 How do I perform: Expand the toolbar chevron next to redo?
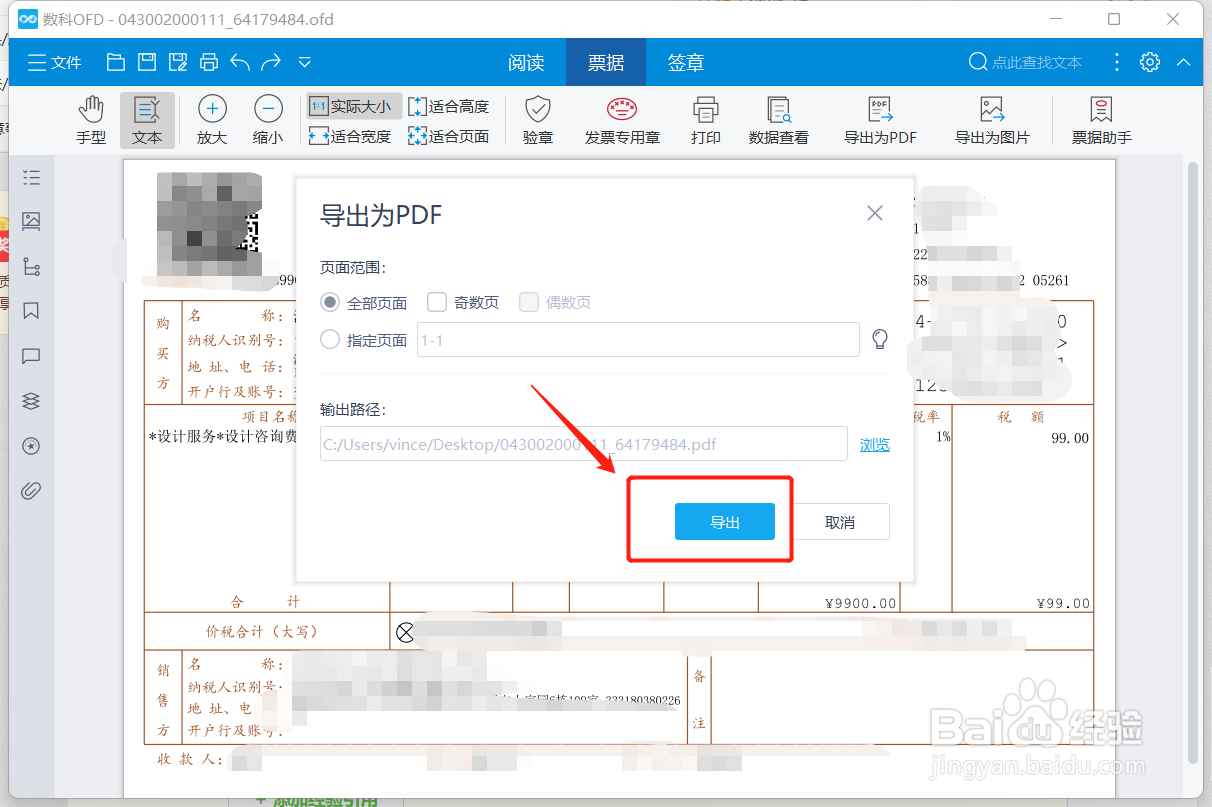[x=304, y=61]
